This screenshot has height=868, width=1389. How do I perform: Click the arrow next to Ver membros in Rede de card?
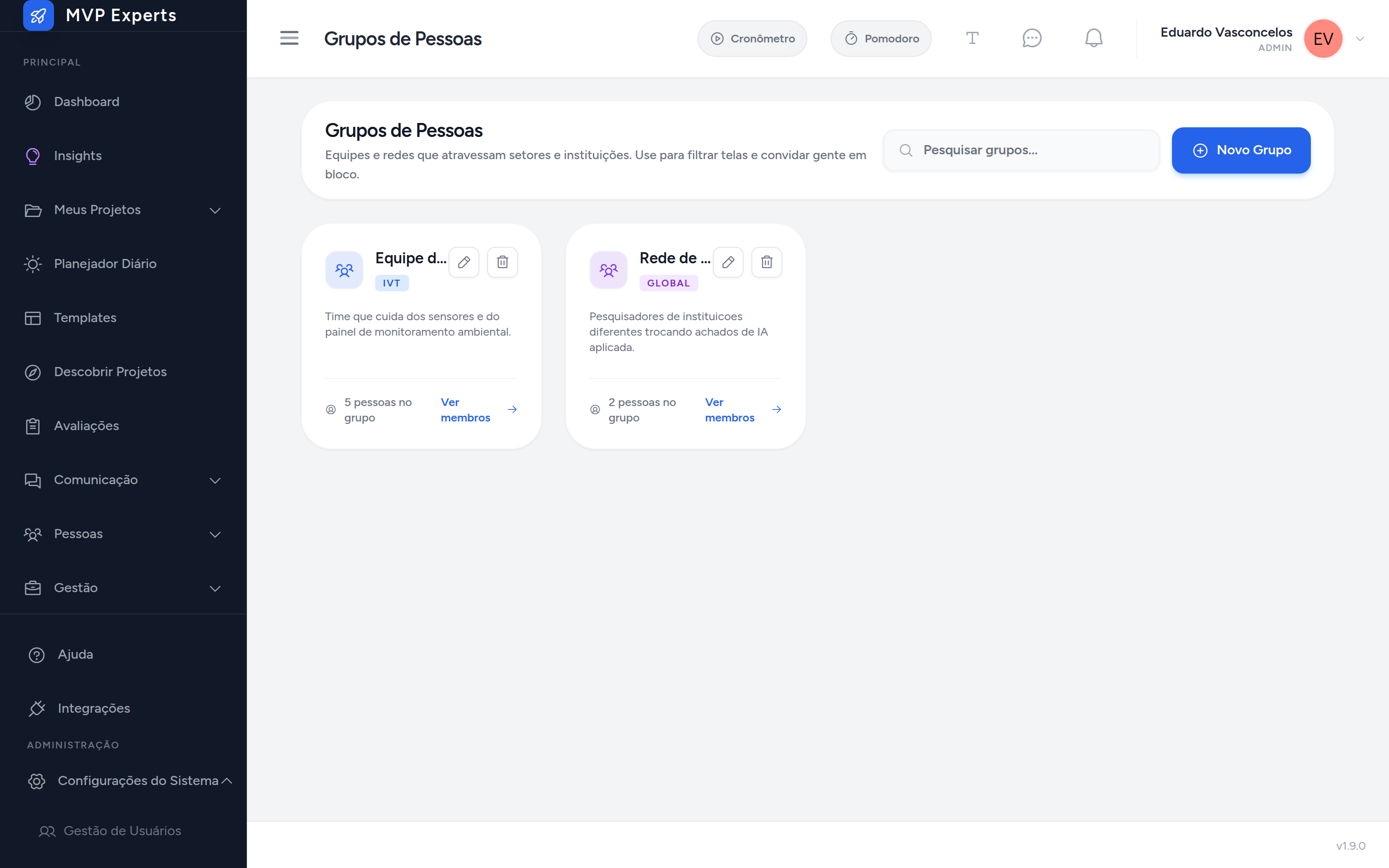click(776, 409)
